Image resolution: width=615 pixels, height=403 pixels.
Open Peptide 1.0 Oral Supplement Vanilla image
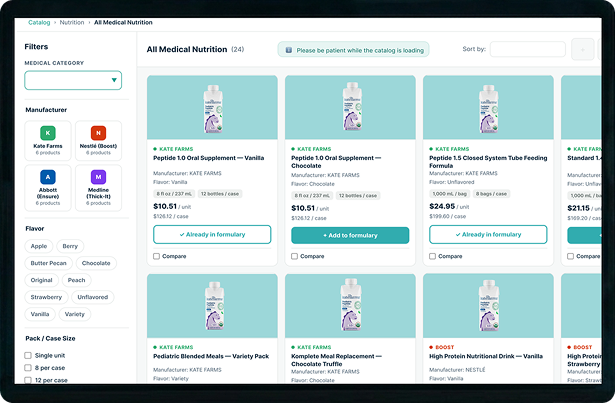pos(212,108)
